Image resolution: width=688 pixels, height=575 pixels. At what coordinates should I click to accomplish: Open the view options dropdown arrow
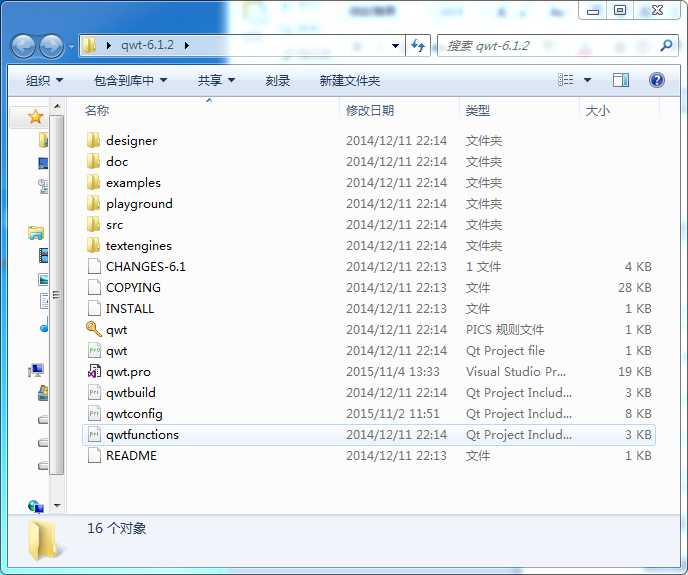588,80
